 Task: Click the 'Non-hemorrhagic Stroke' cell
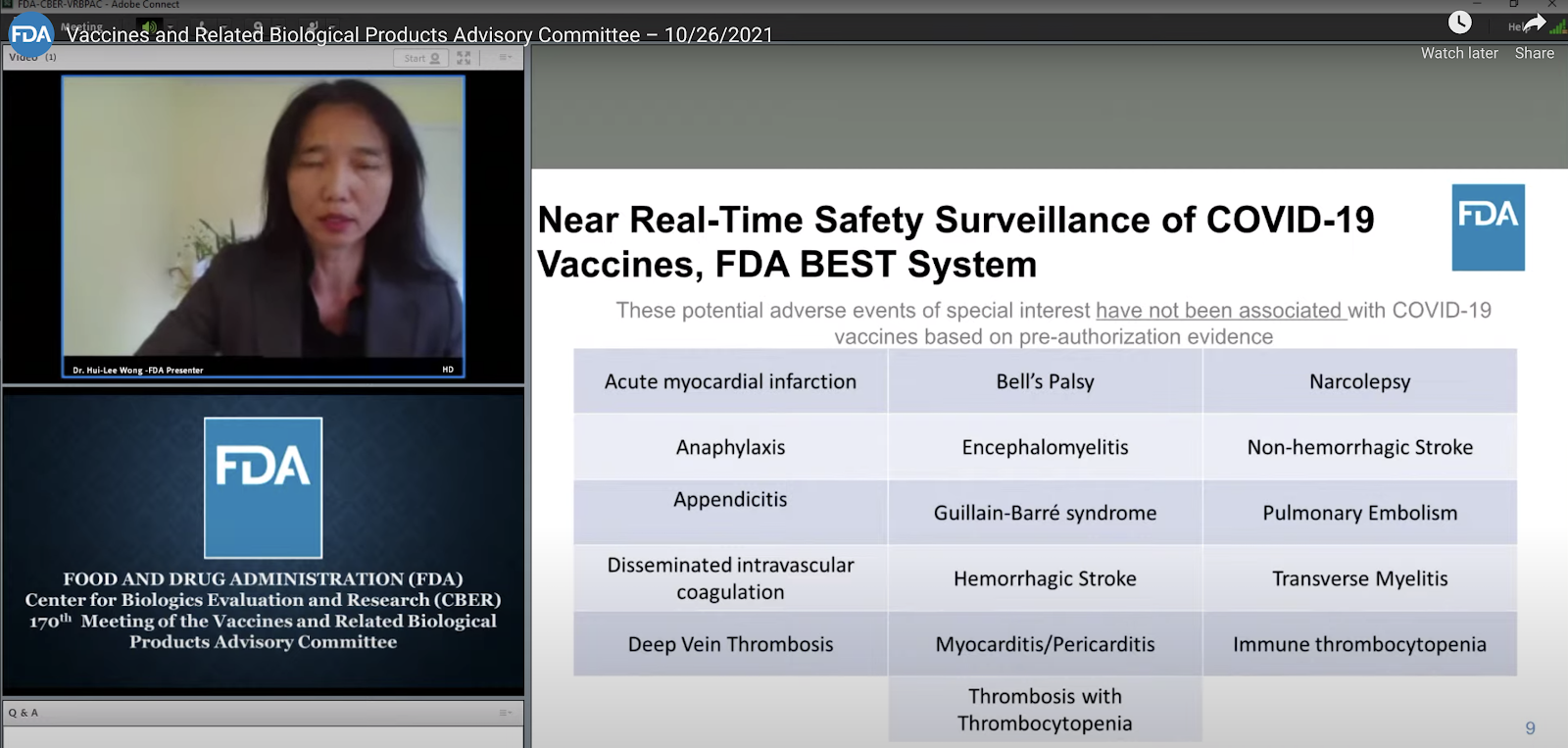(x=1360, y=447)
